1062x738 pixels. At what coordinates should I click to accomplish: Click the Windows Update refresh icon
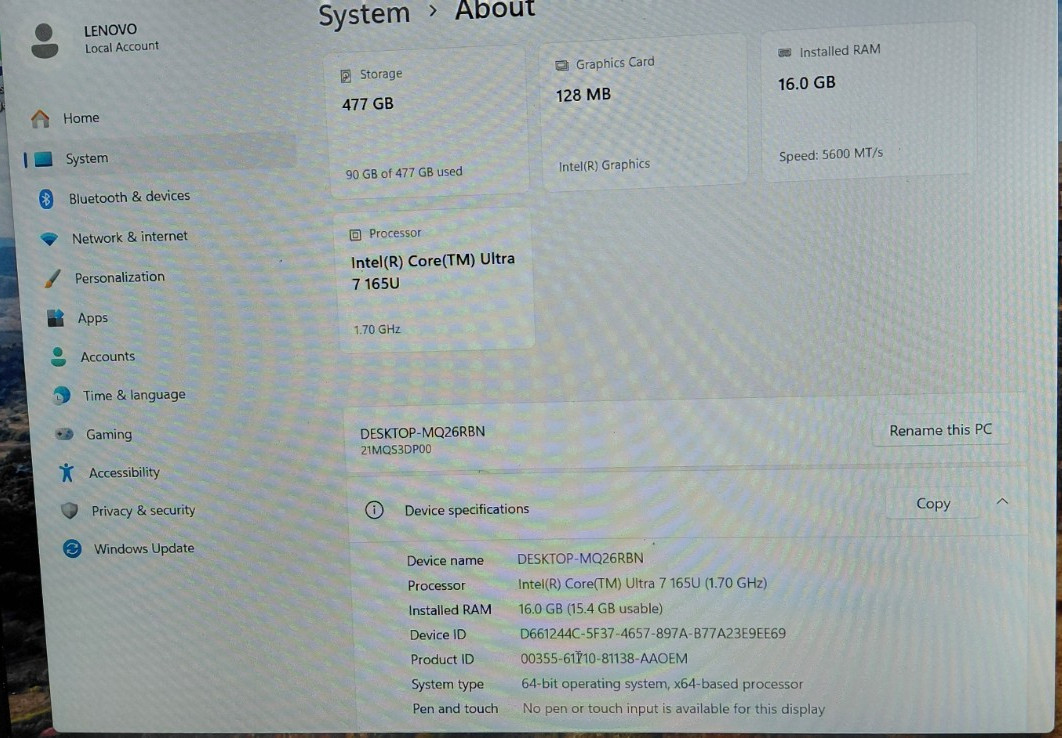coord(72,548)
